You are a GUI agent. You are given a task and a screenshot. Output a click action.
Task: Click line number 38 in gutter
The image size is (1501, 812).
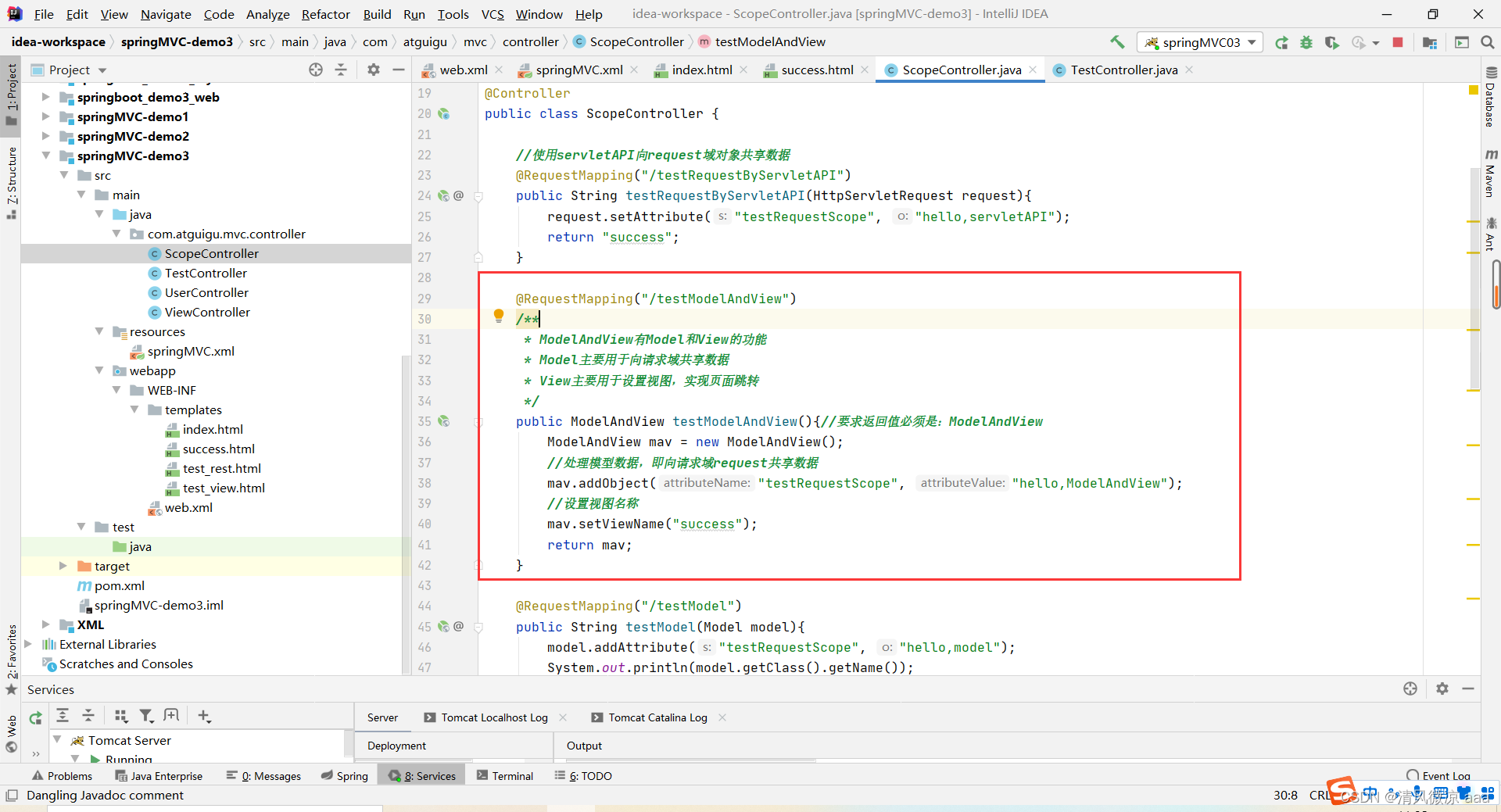click(x=425, y=483)
